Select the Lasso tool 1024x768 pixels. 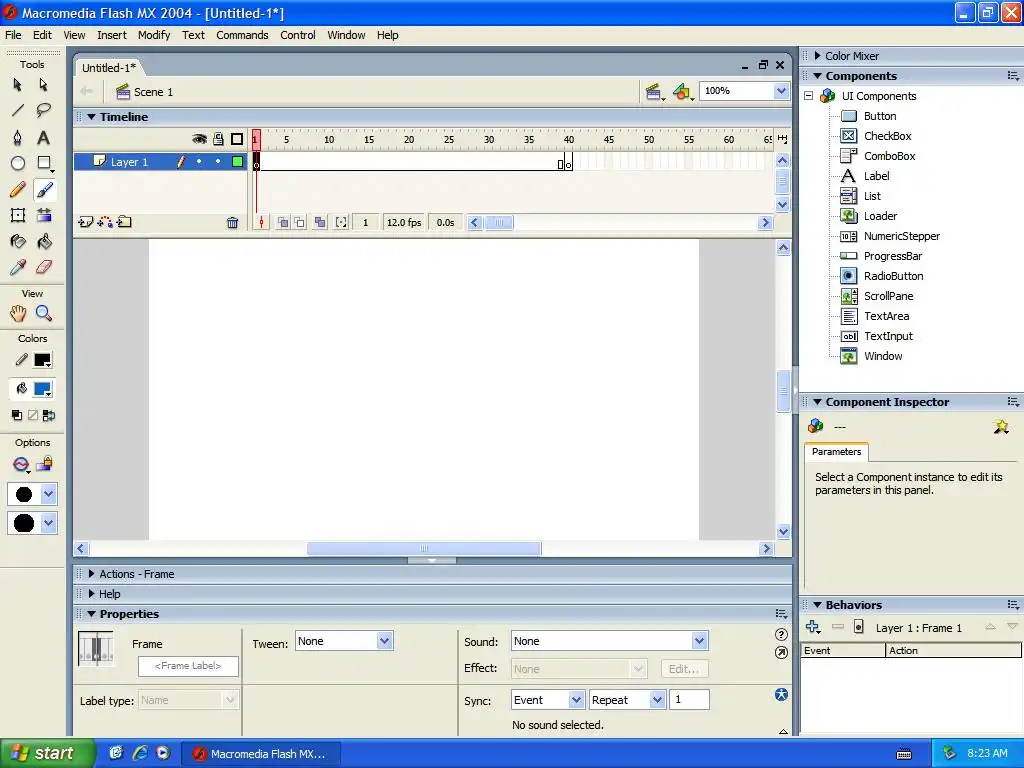click(x=43, y=110)
